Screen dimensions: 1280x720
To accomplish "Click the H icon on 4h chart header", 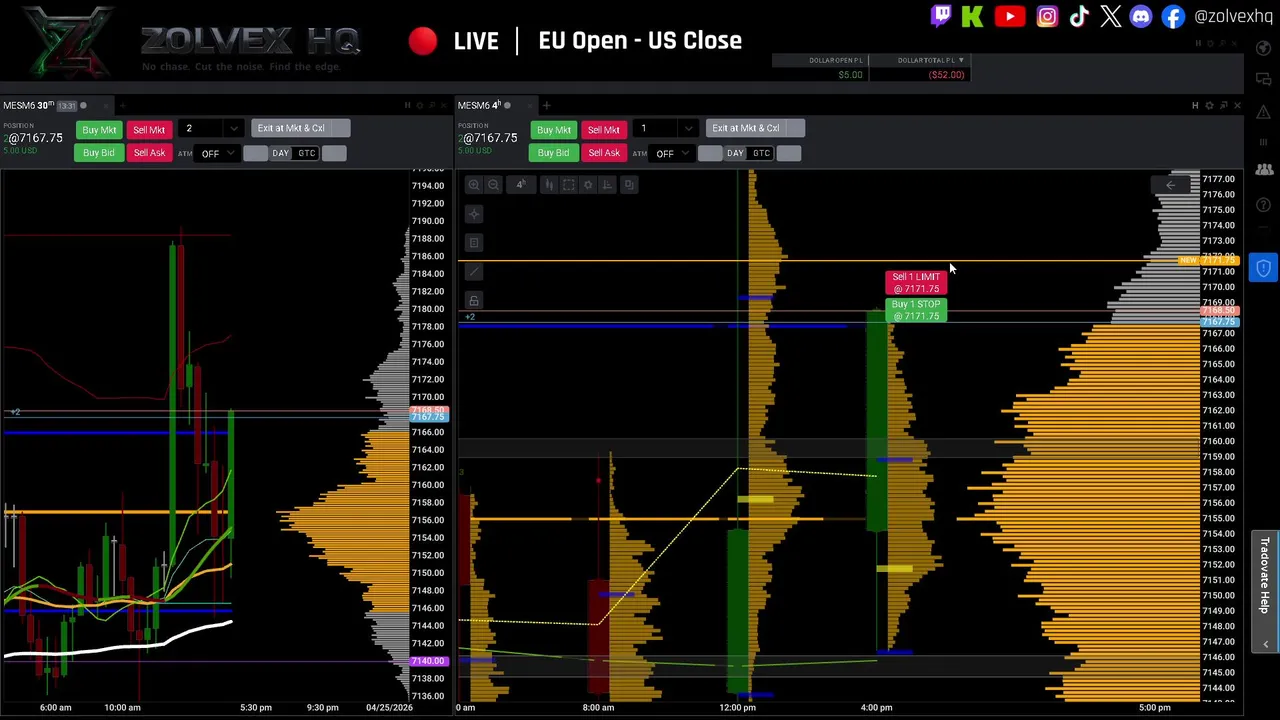I will pyautogui.click(x=1195, y=105).
